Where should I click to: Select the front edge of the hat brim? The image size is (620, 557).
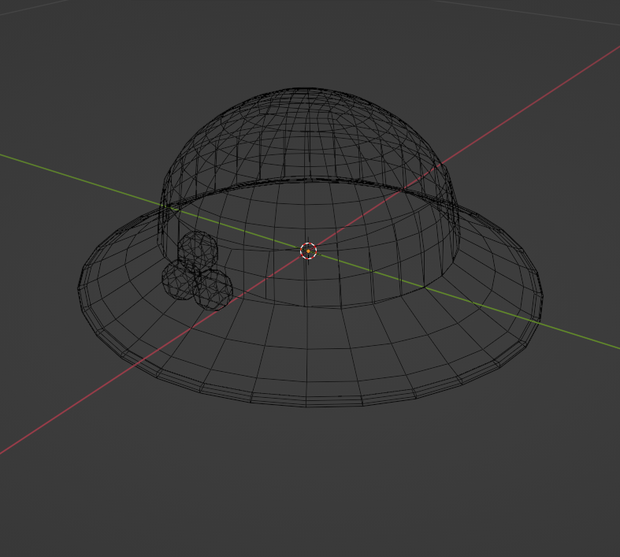click(308, 404)
